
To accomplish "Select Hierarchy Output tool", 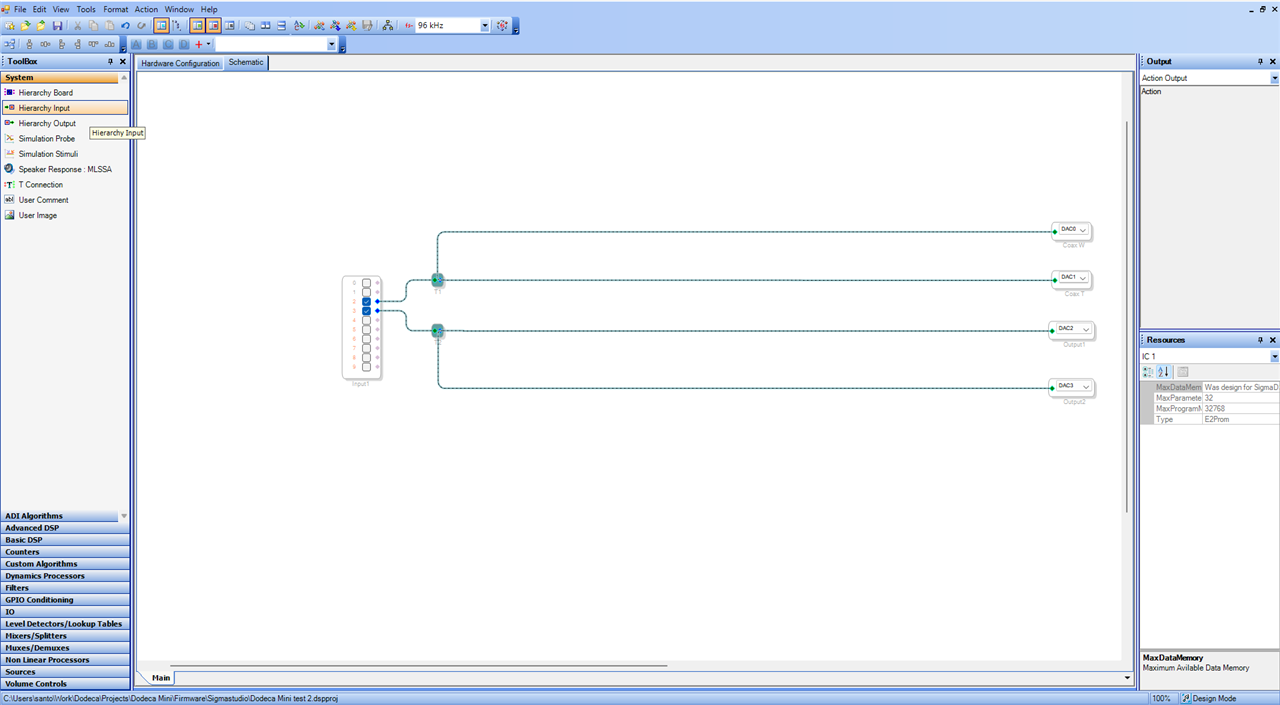I will coord(47,123).
